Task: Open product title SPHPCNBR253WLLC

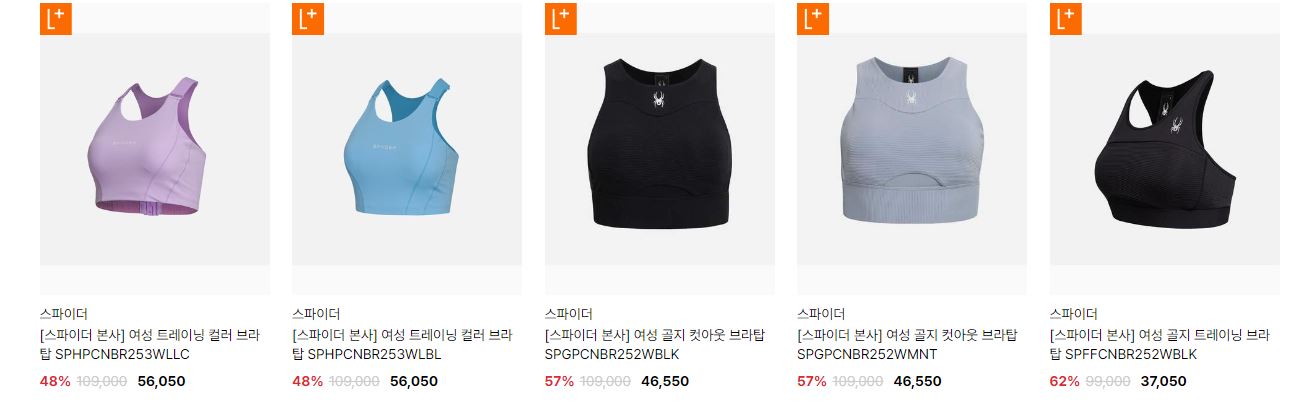Action: point(150,344)
